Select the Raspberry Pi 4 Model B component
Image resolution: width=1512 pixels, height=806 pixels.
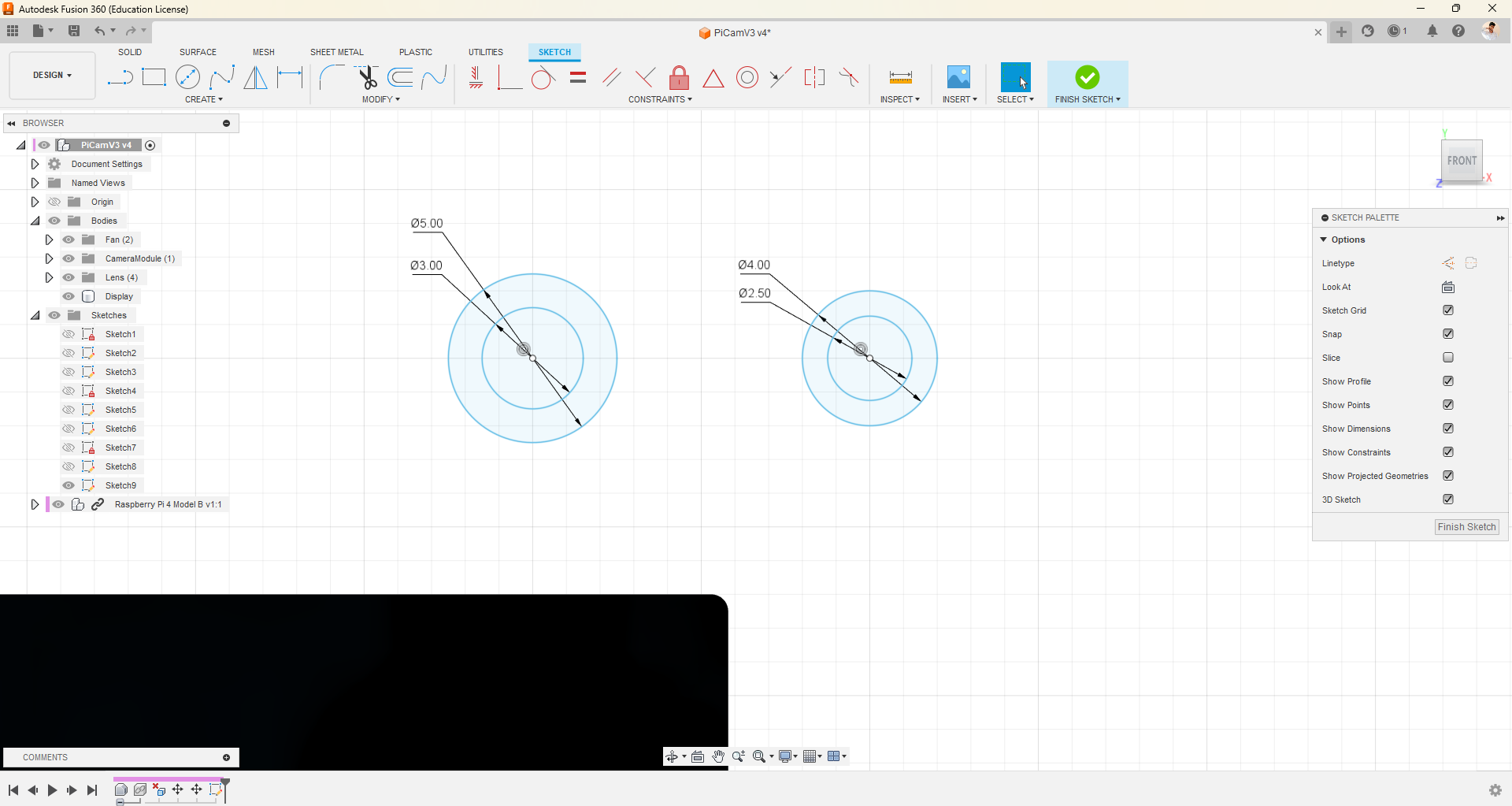click(169, 504)
